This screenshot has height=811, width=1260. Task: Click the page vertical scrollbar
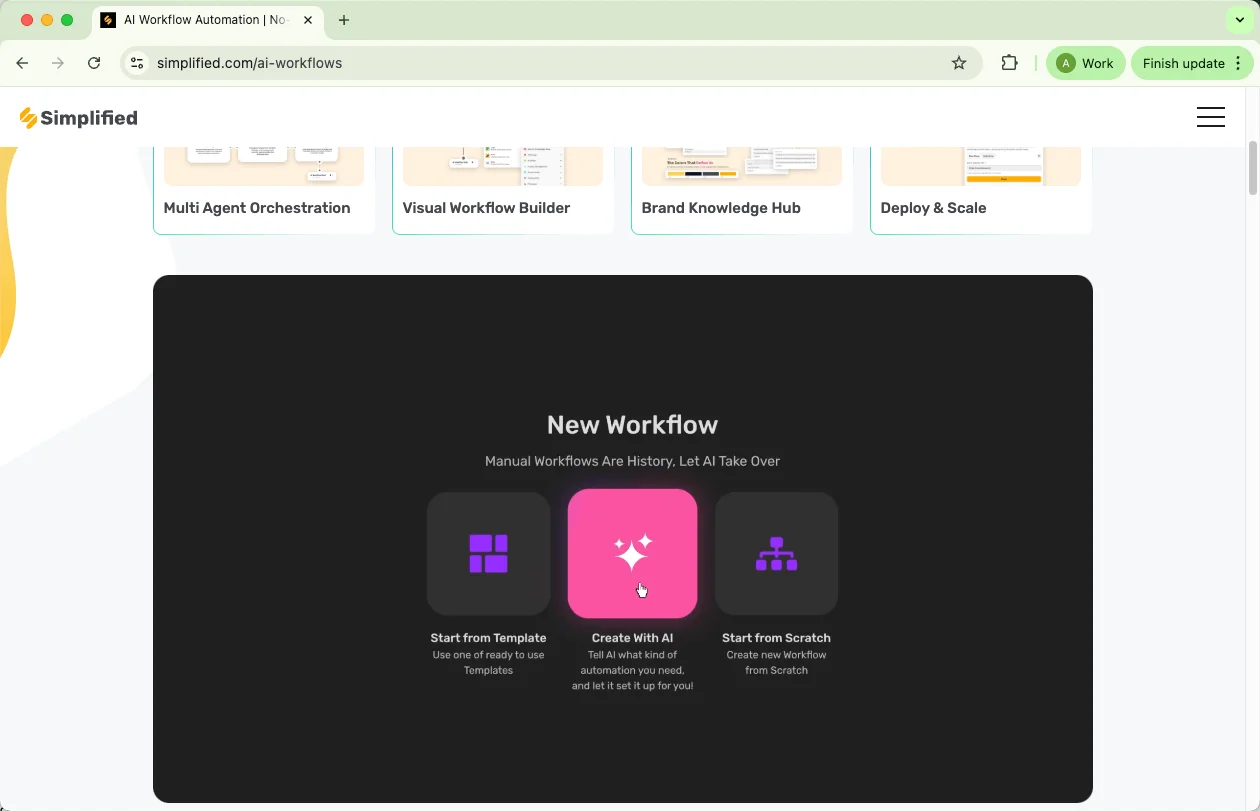(x=1253, y=168)
